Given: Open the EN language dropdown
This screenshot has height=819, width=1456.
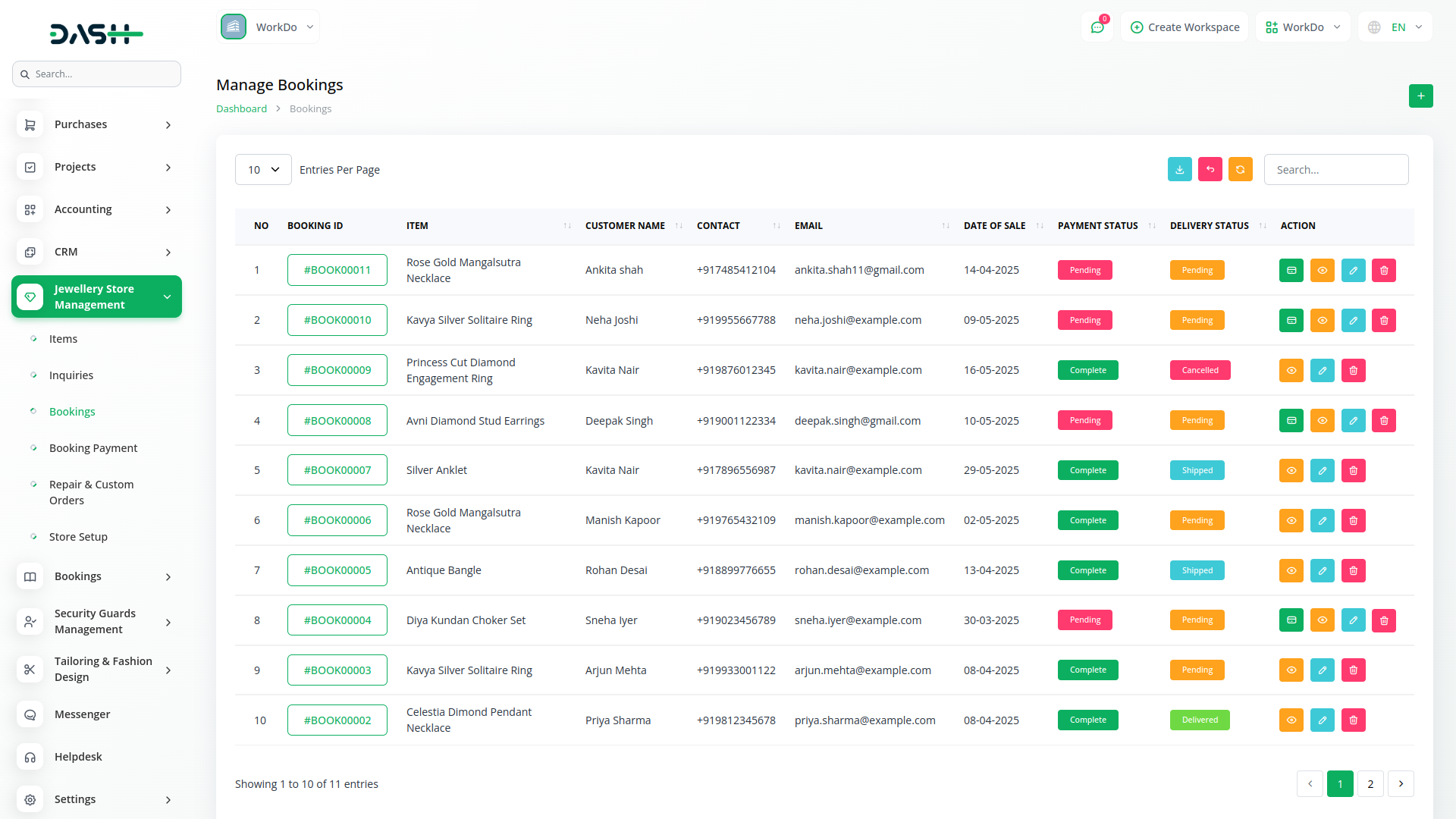Looking at the screenshot, I should point(1395,27).
